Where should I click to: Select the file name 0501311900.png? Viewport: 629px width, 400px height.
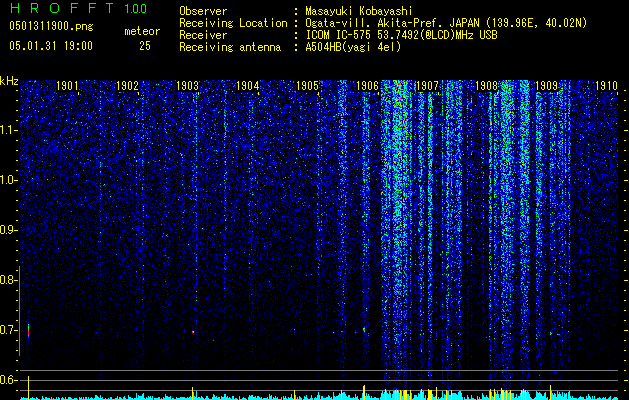51,26
